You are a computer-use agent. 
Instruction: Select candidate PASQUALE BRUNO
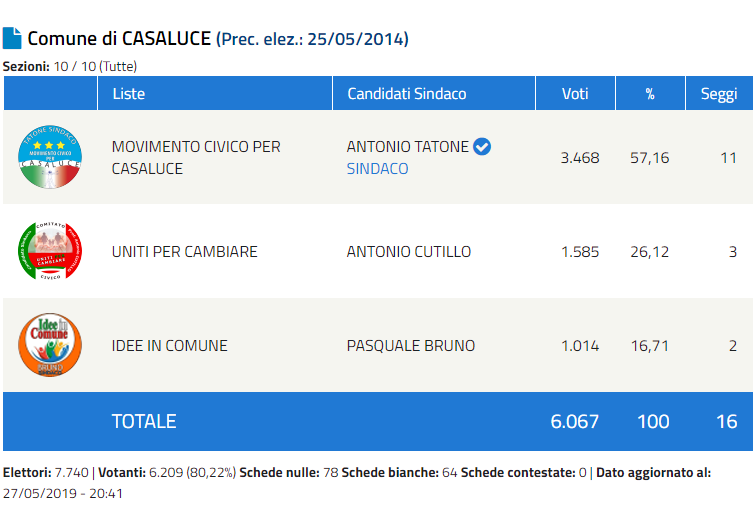coord(410,346)
